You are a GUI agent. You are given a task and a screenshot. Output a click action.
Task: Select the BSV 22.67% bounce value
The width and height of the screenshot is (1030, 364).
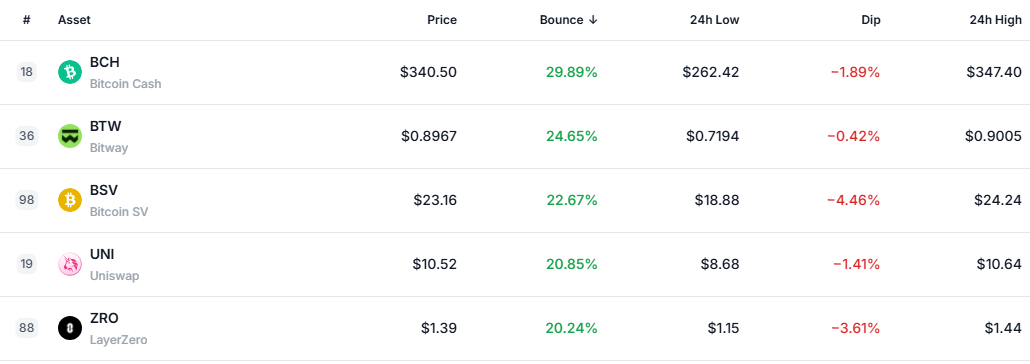pos(571,200)
